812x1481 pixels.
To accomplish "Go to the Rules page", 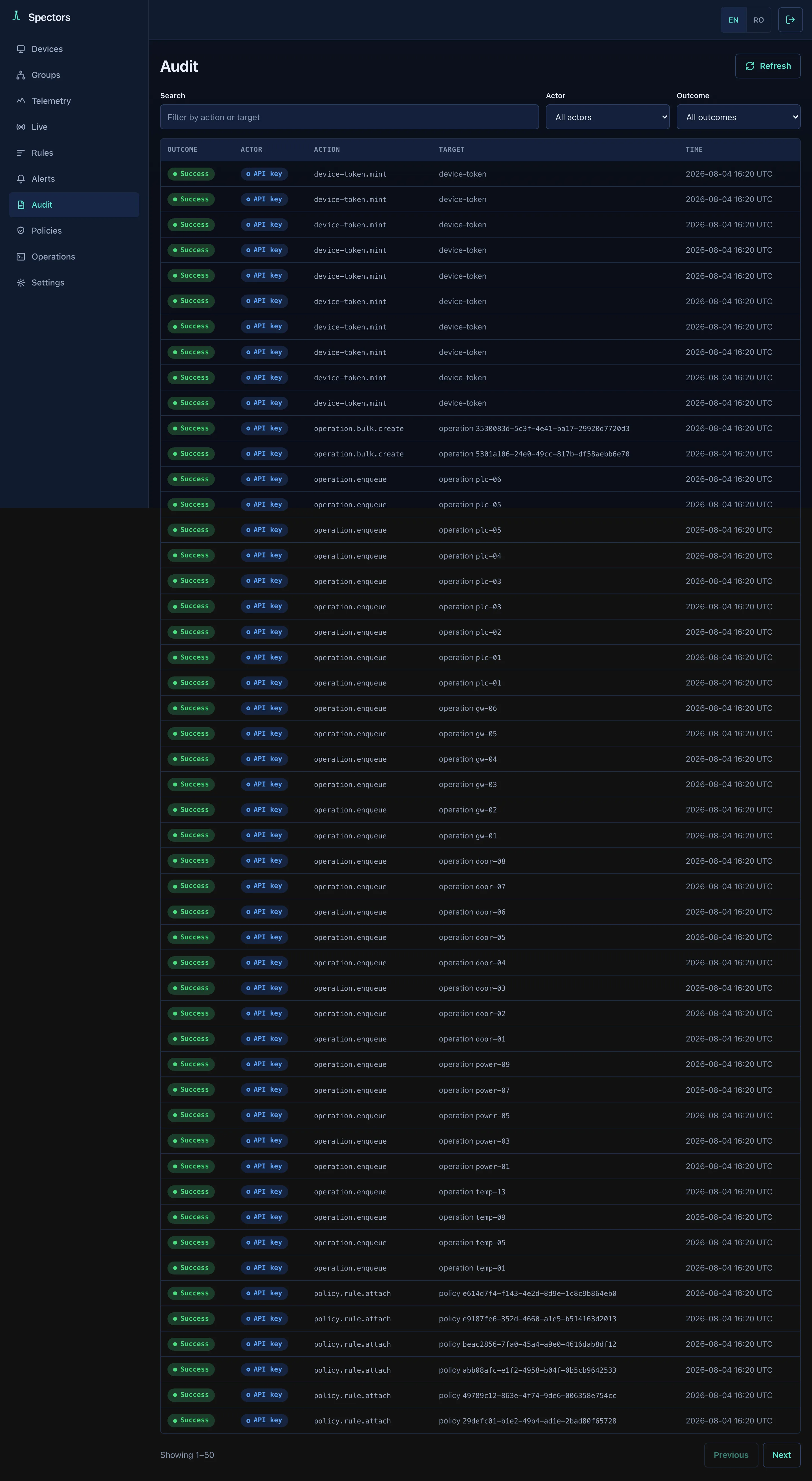I will click(74, 152).
